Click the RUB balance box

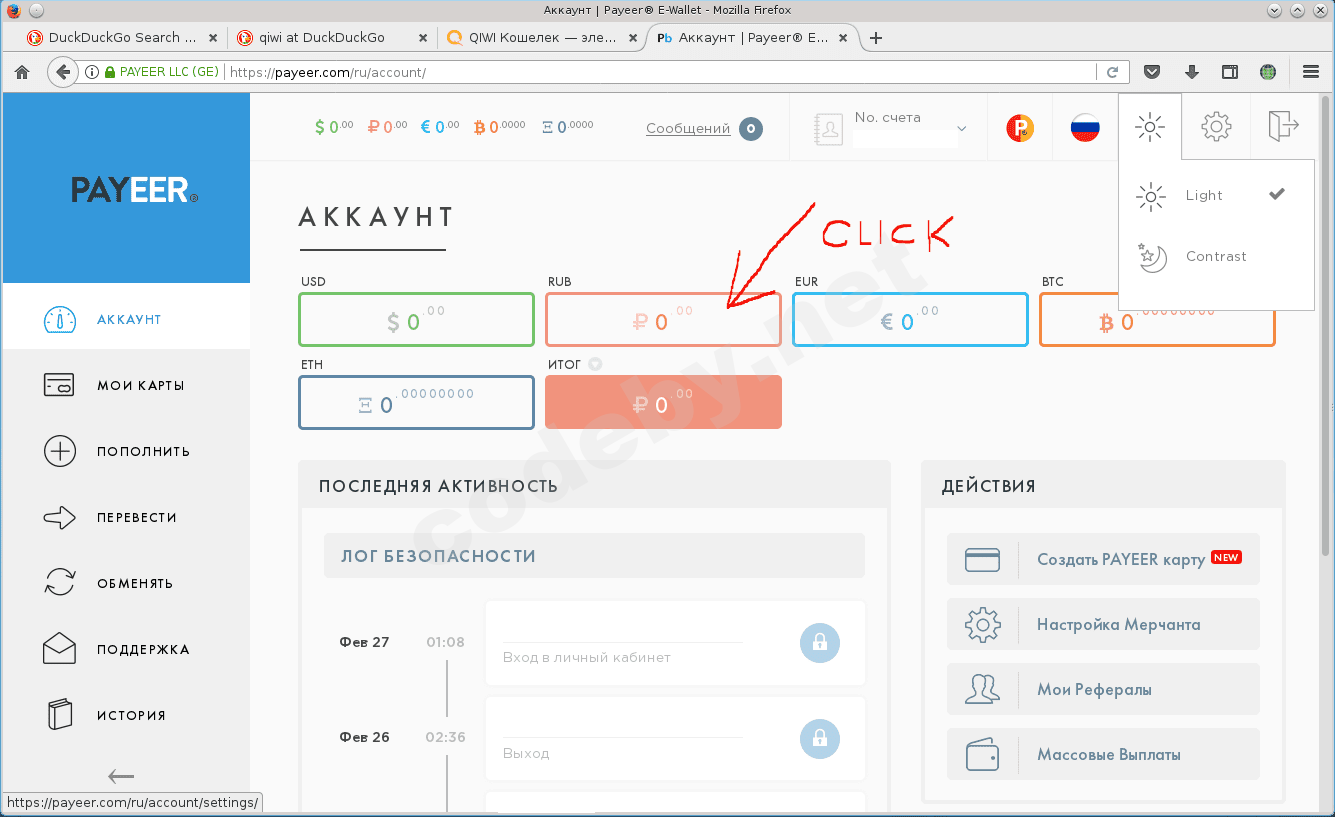(x=663, y=320)
